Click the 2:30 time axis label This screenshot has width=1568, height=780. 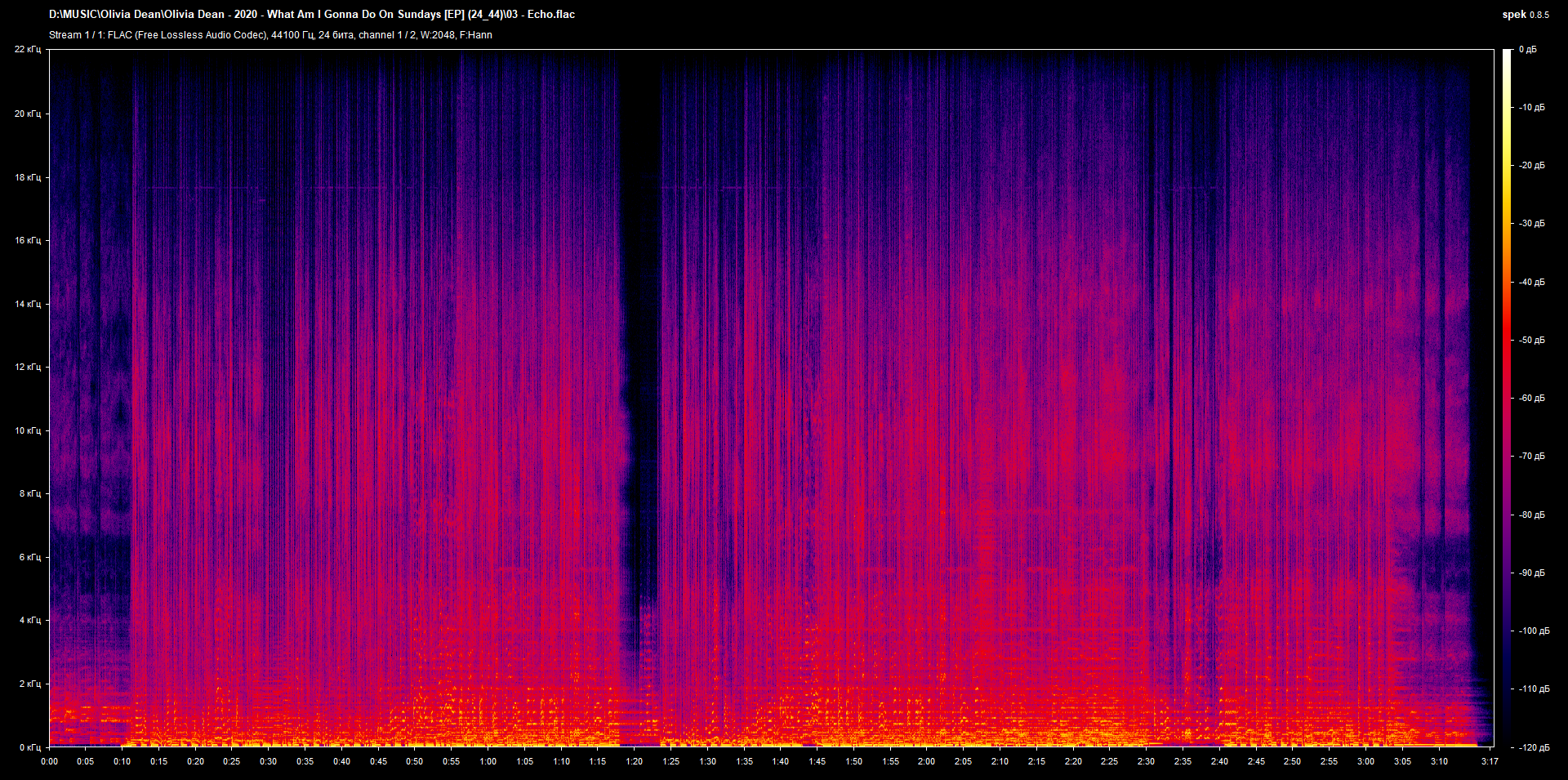click(1147, 762)
